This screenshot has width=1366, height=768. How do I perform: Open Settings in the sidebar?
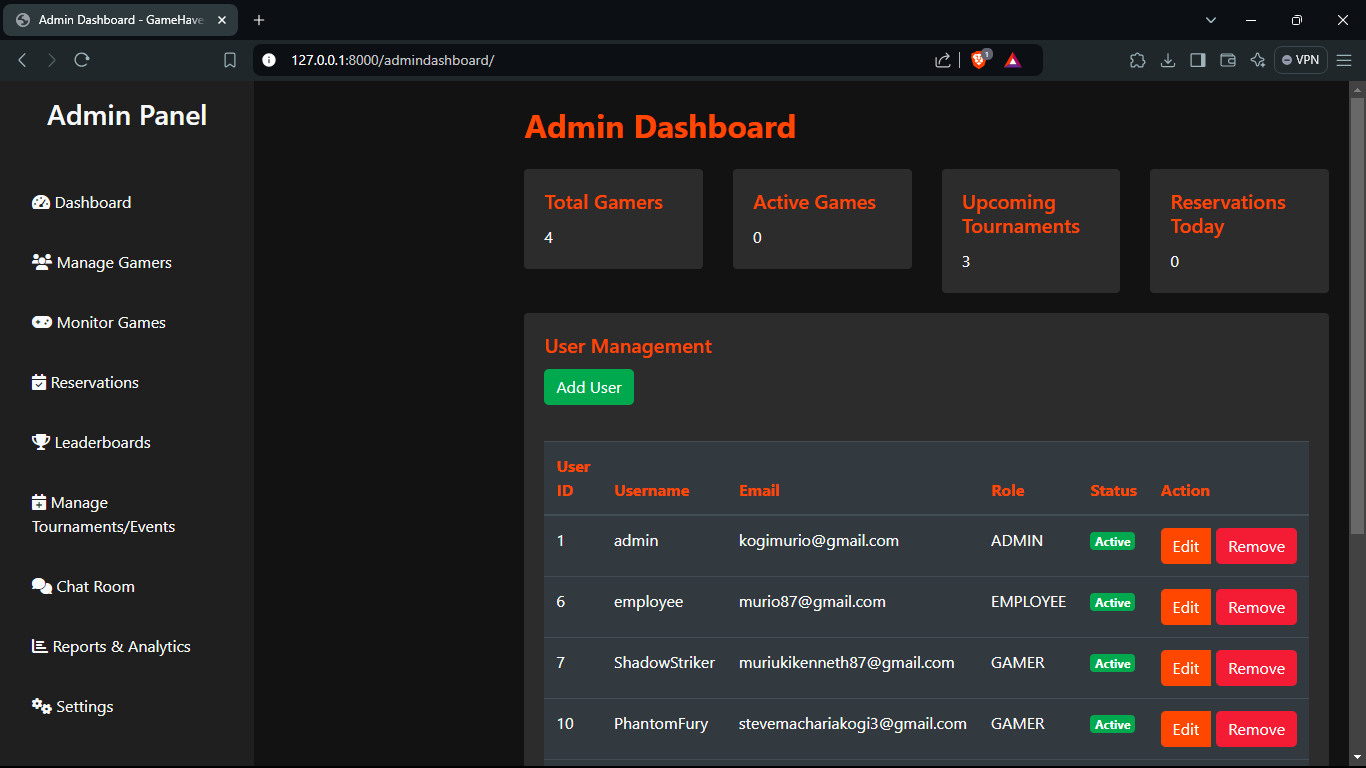[73, 706]
